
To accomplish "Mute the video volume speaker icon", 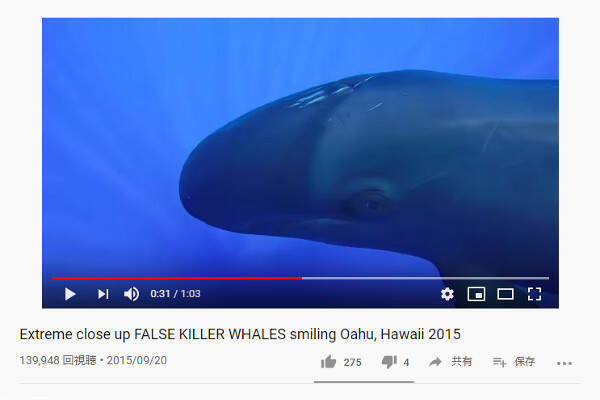I will pos(131,294).
